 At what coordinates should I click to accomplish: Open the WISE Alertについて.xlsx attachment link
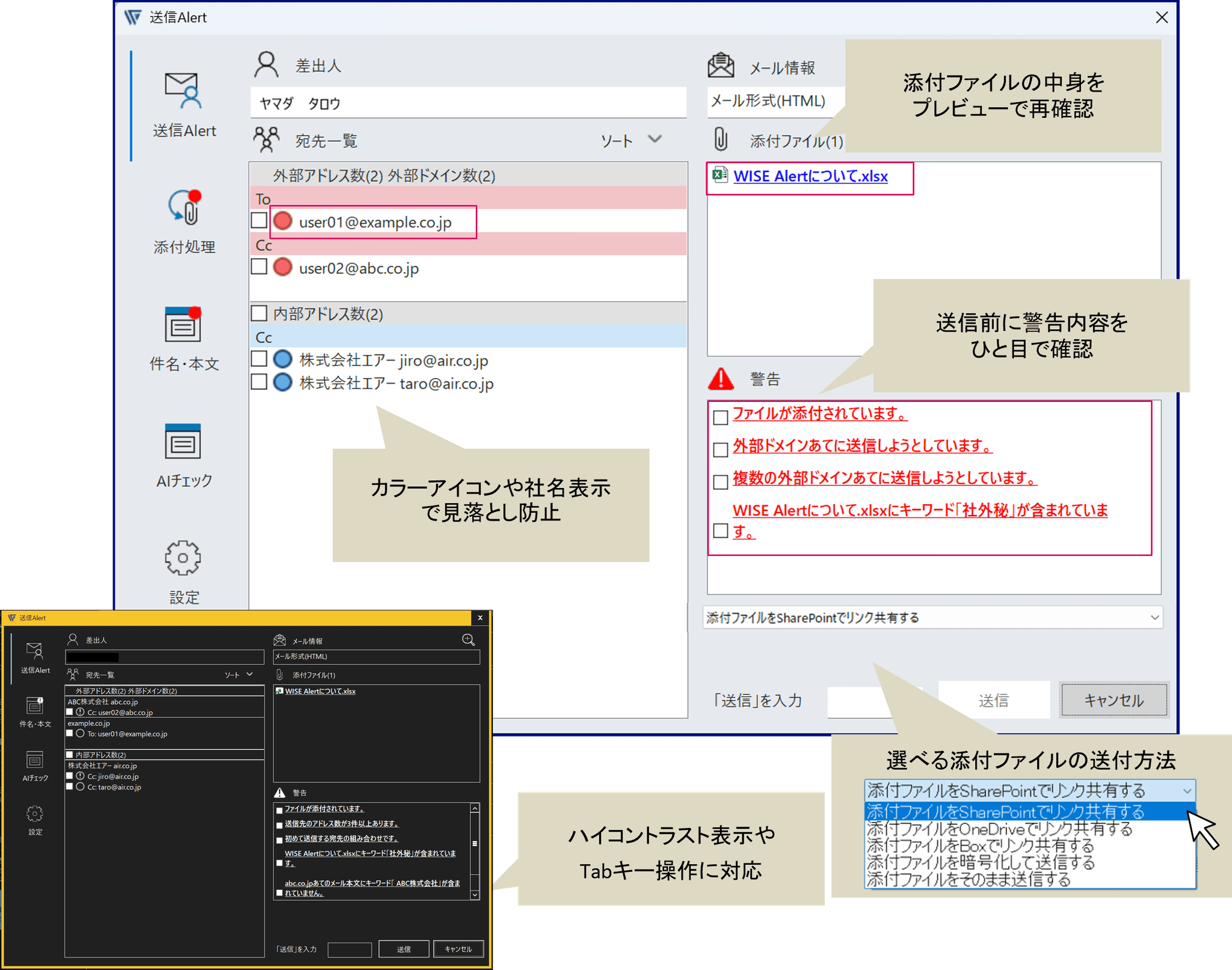(x=810, y=176)
